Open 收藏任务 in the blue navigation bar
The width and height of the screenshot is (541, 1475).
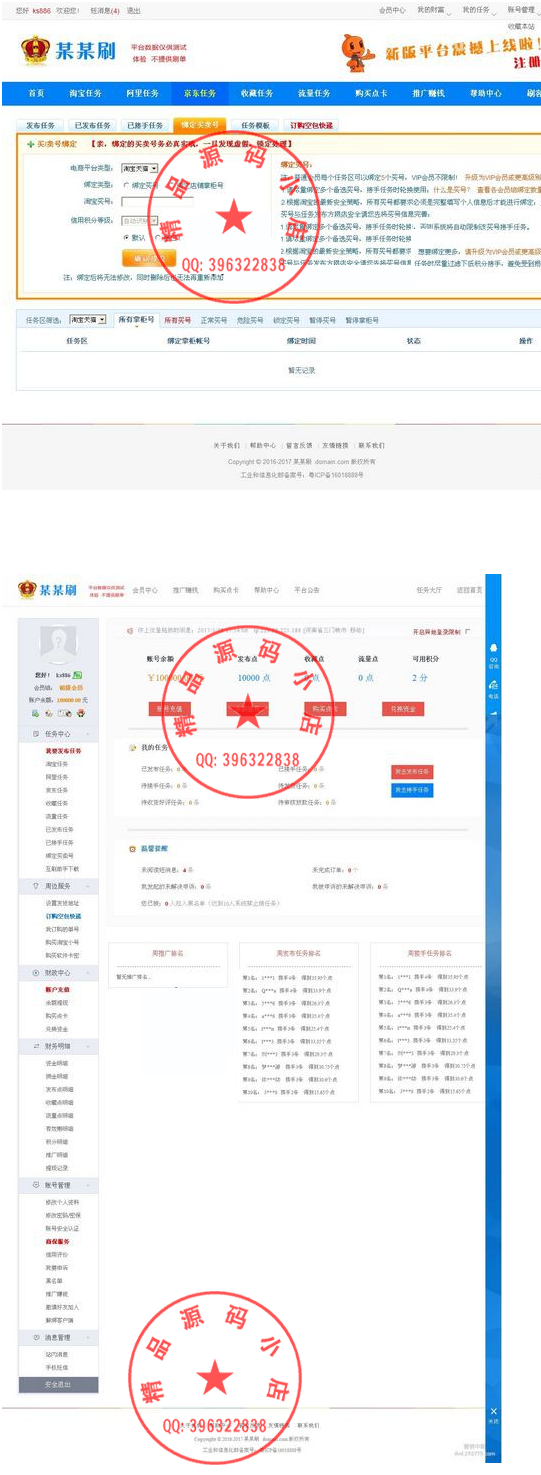pyautogui.click(x=256, y=93)
